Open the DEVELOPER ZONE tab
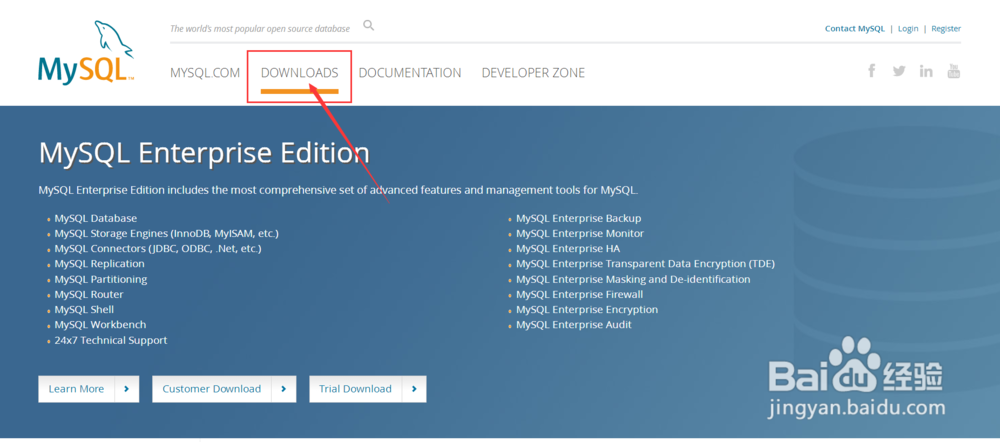The width and height of the screenshot is (1000, 442). point(533,73)
